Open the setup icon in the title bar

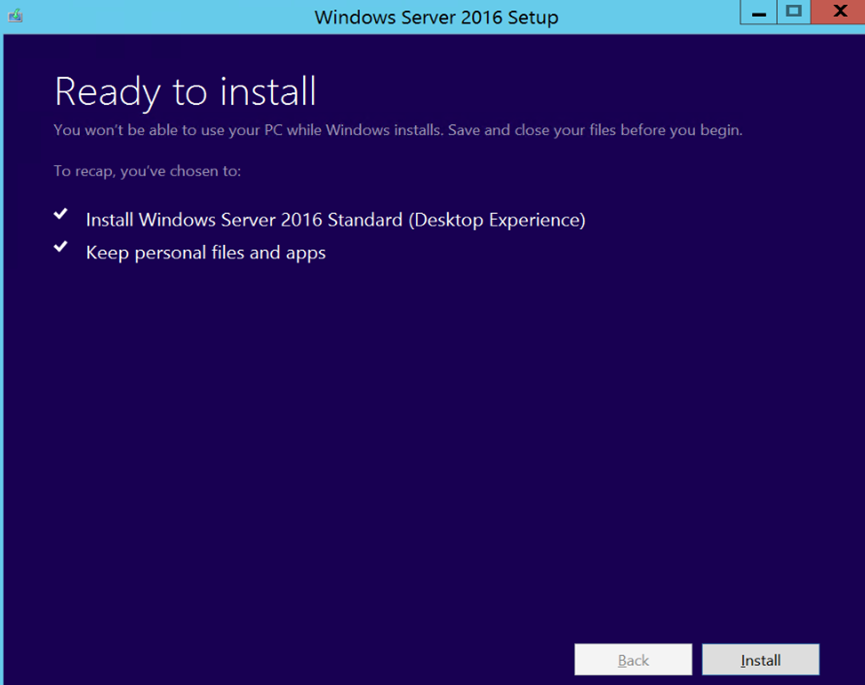[x=15, y=16]
